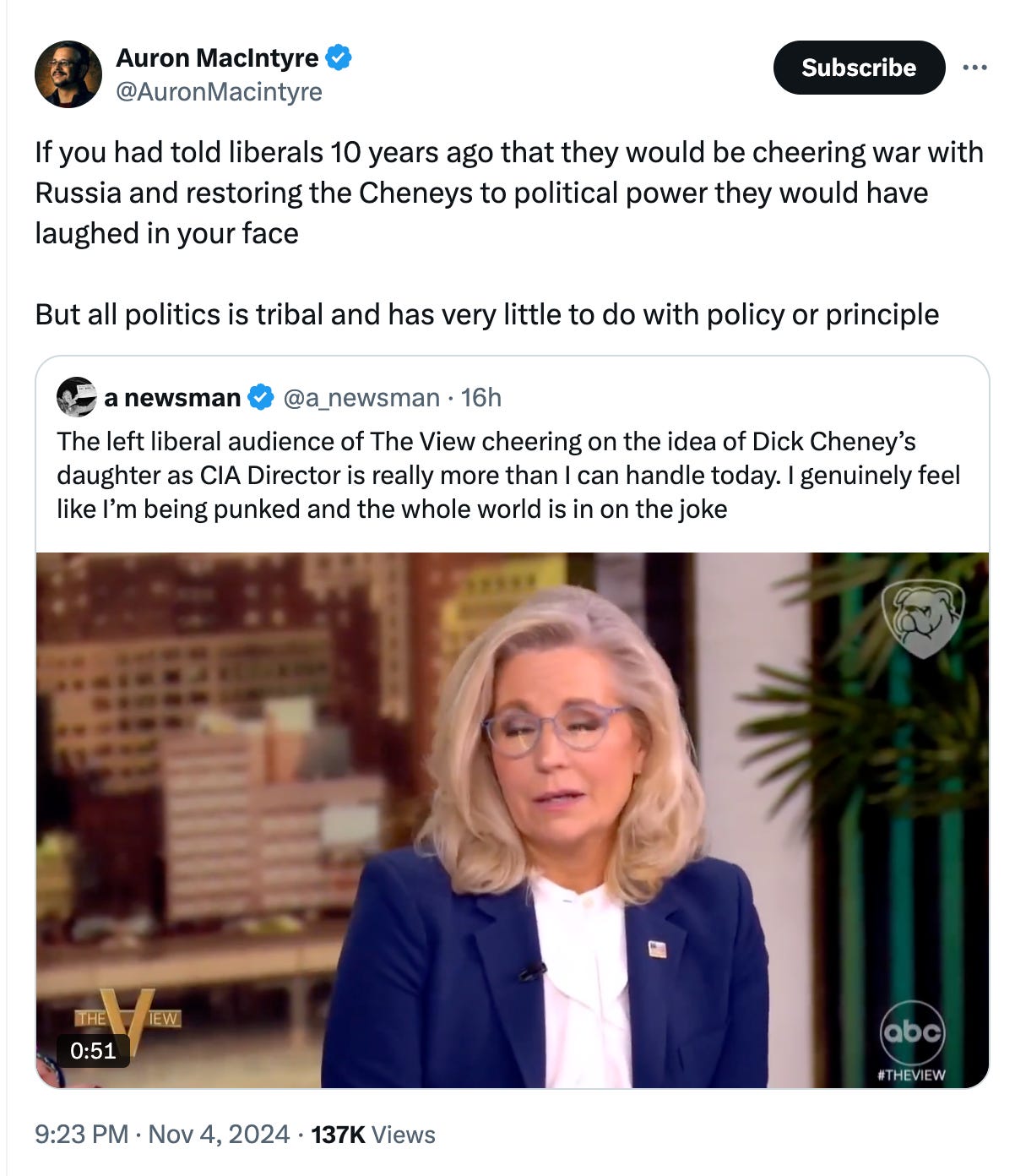Click The View logo watermark in video
Viewport: 1015px width, 1176px height.
[128, 1018]
